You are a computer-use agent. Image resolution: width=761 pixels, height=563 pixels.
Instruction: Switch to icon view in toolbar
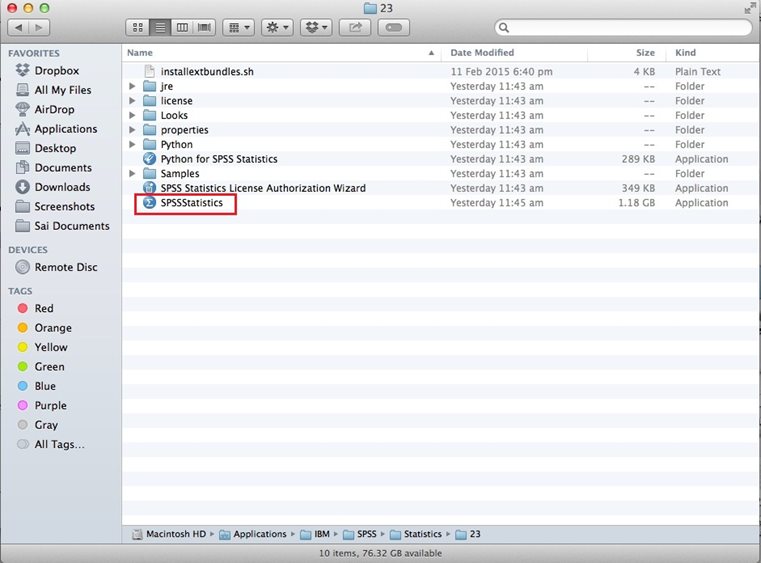(x=137, y=27)
